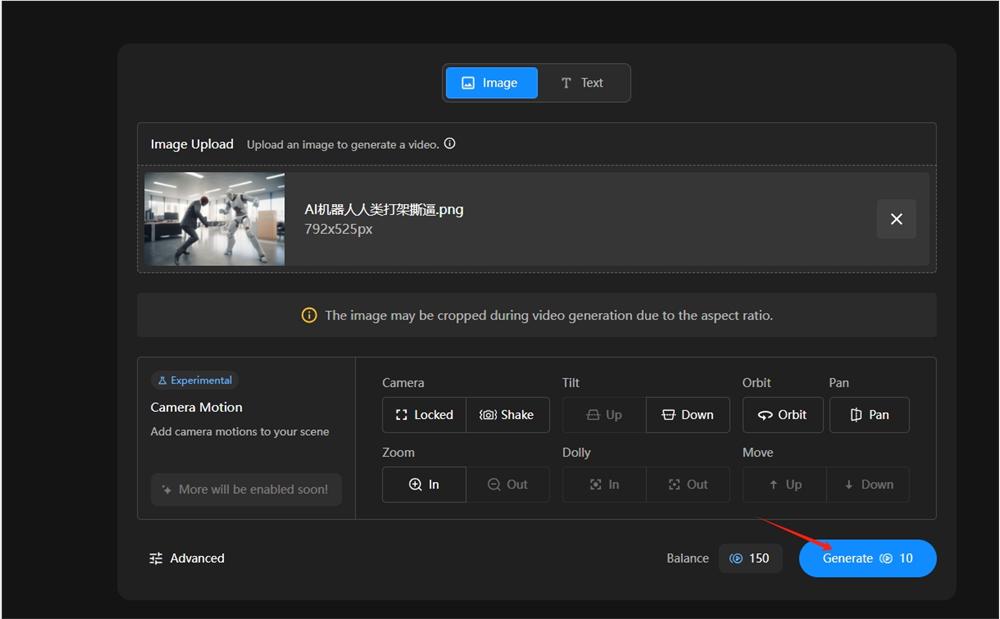
Task: Select the Move Down camera motion
Action: (x=868, y=484)
